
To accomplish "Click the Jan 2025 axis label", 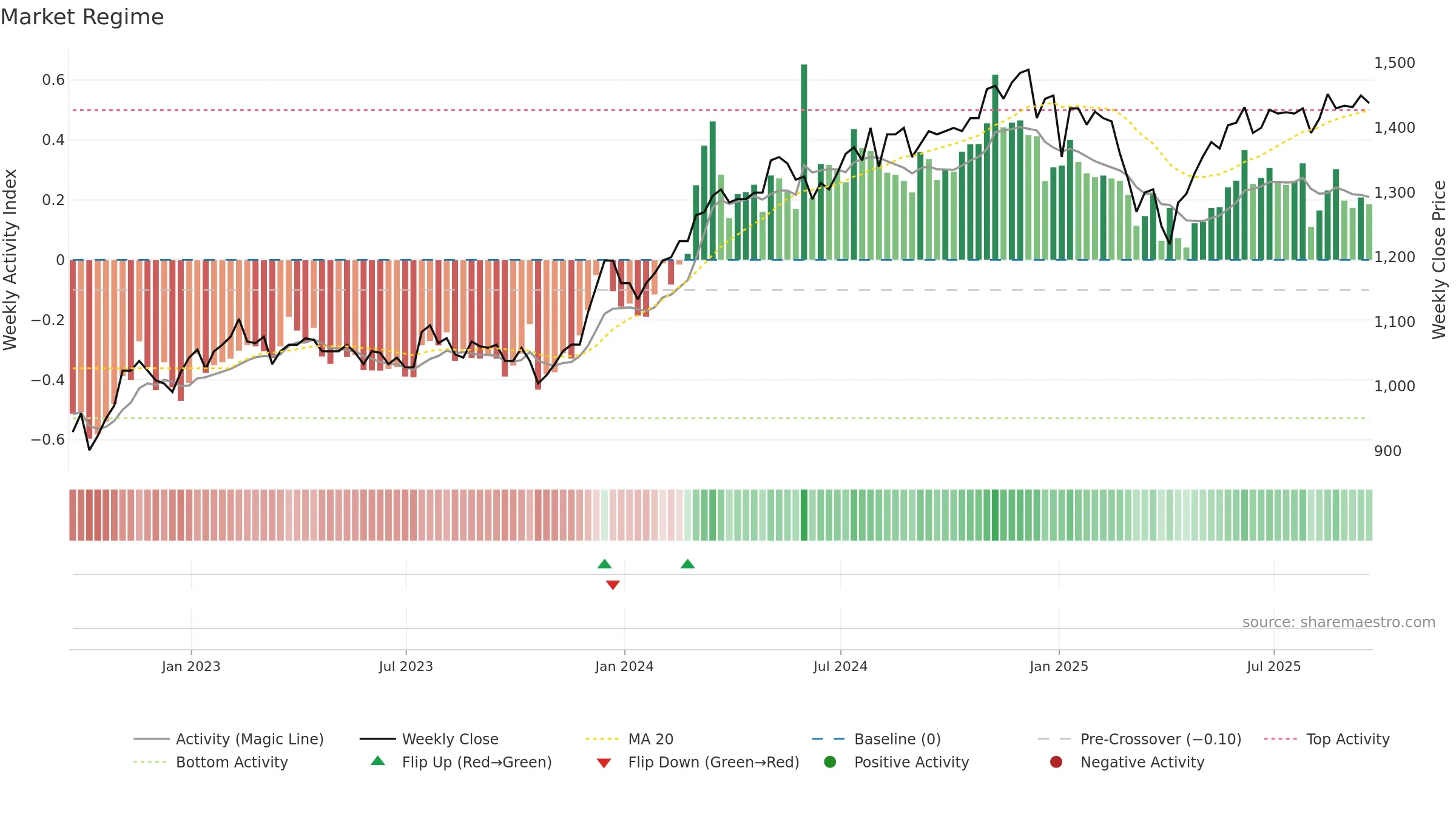I will coord(1059,666).
